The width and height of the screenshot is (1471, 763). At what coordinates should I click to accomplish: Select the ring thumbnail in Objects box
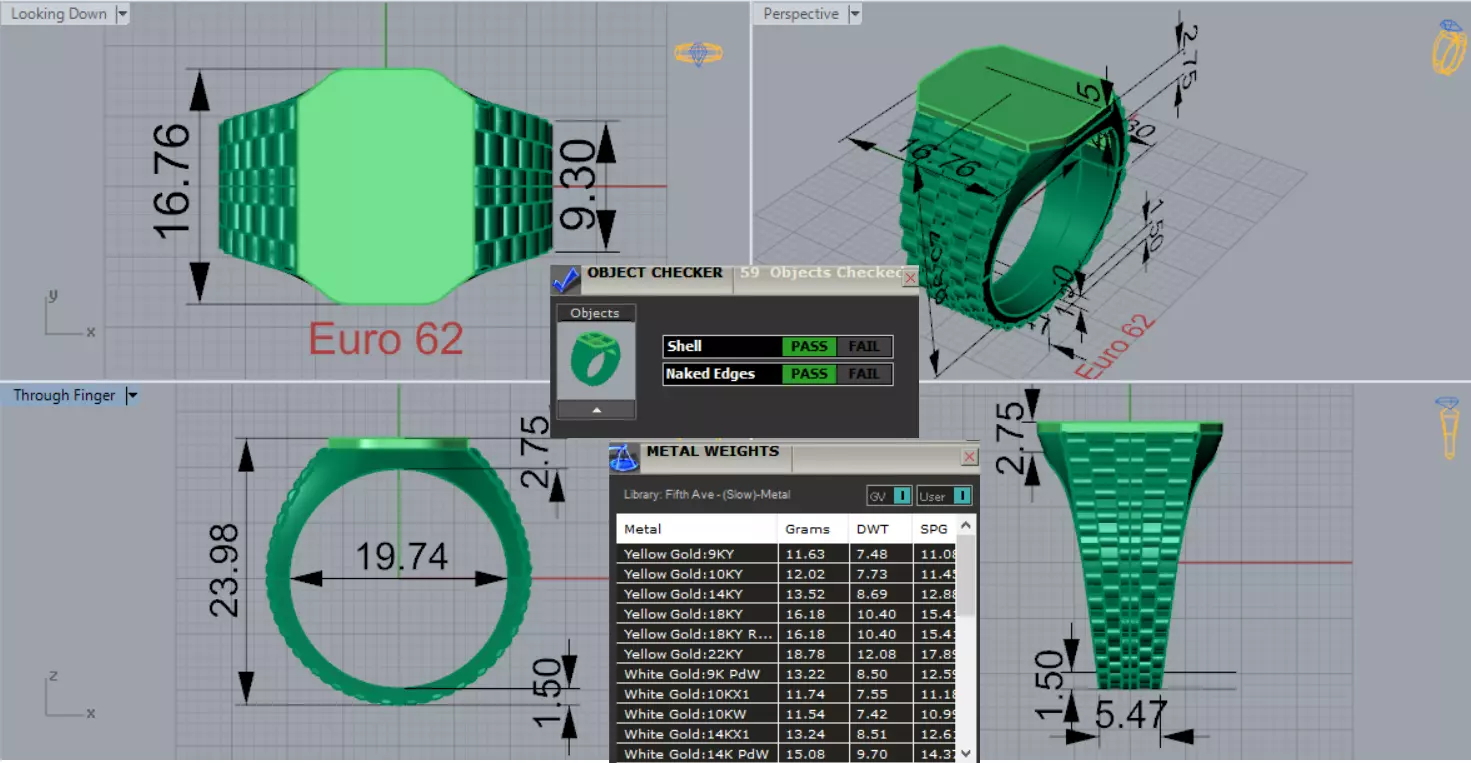pos(595,360)
